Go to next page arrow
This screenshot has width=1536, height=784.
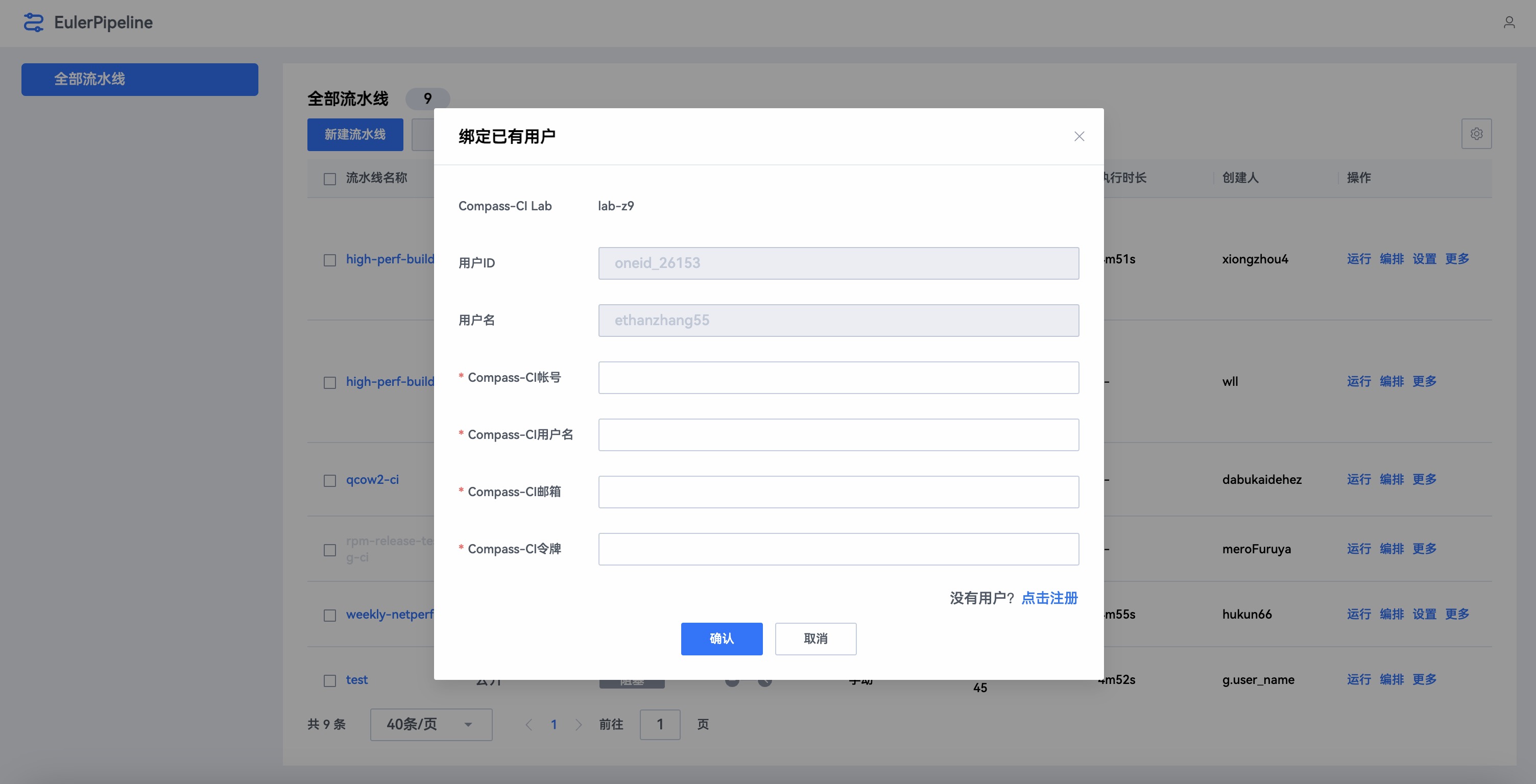click(579, 724)
